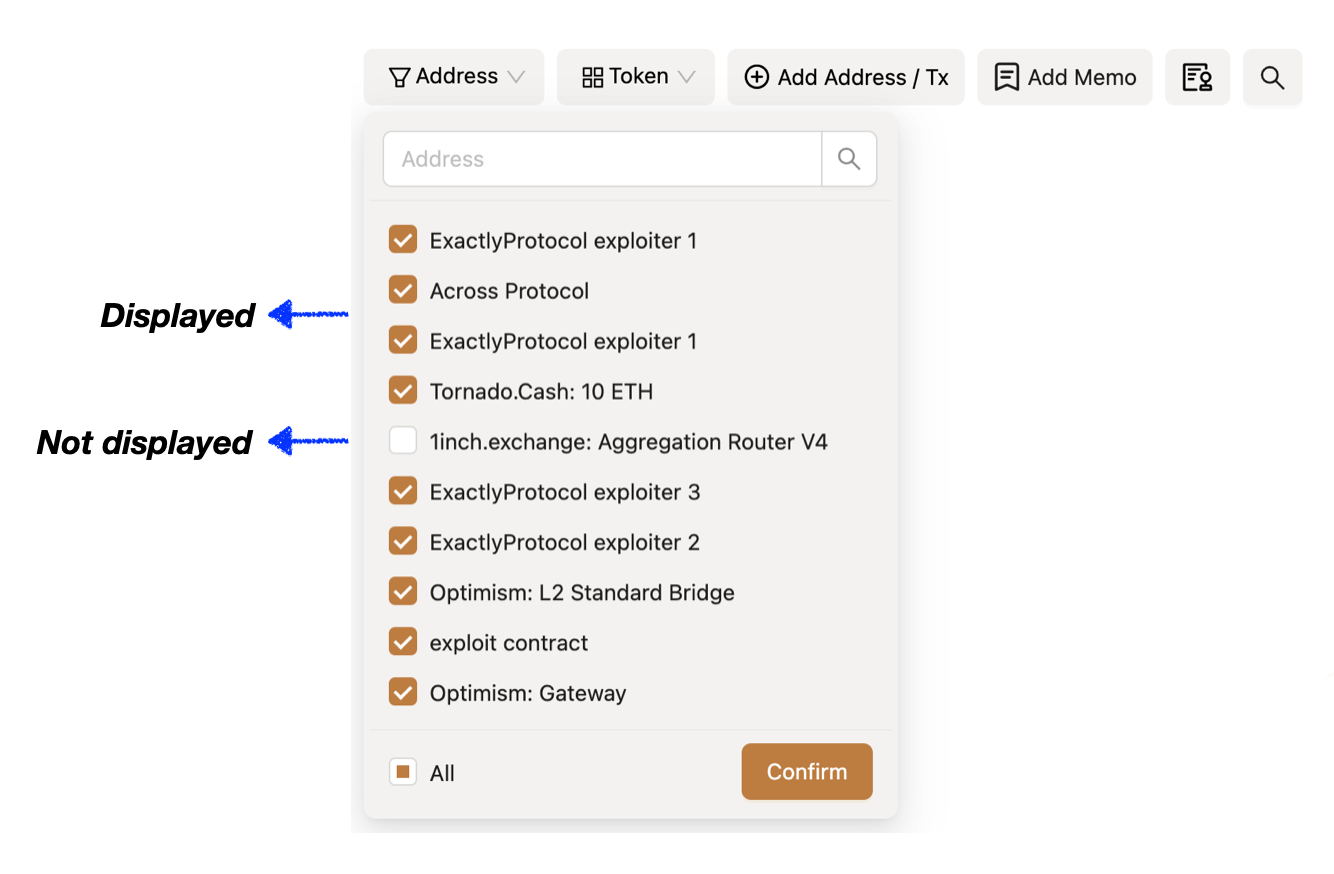
Task: Uncheck Optimism: L2 Standard Bridge
Action: pos(403,592)
